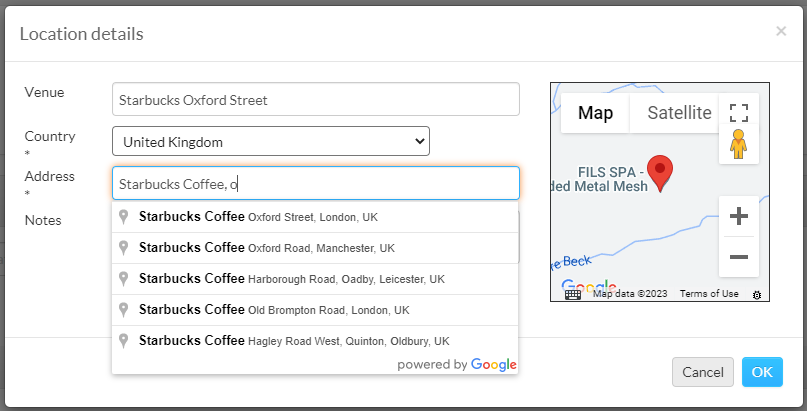The height and width of the screenshot is (411, 807).
Task: Switch map to Map view
Action: (595, 113)
